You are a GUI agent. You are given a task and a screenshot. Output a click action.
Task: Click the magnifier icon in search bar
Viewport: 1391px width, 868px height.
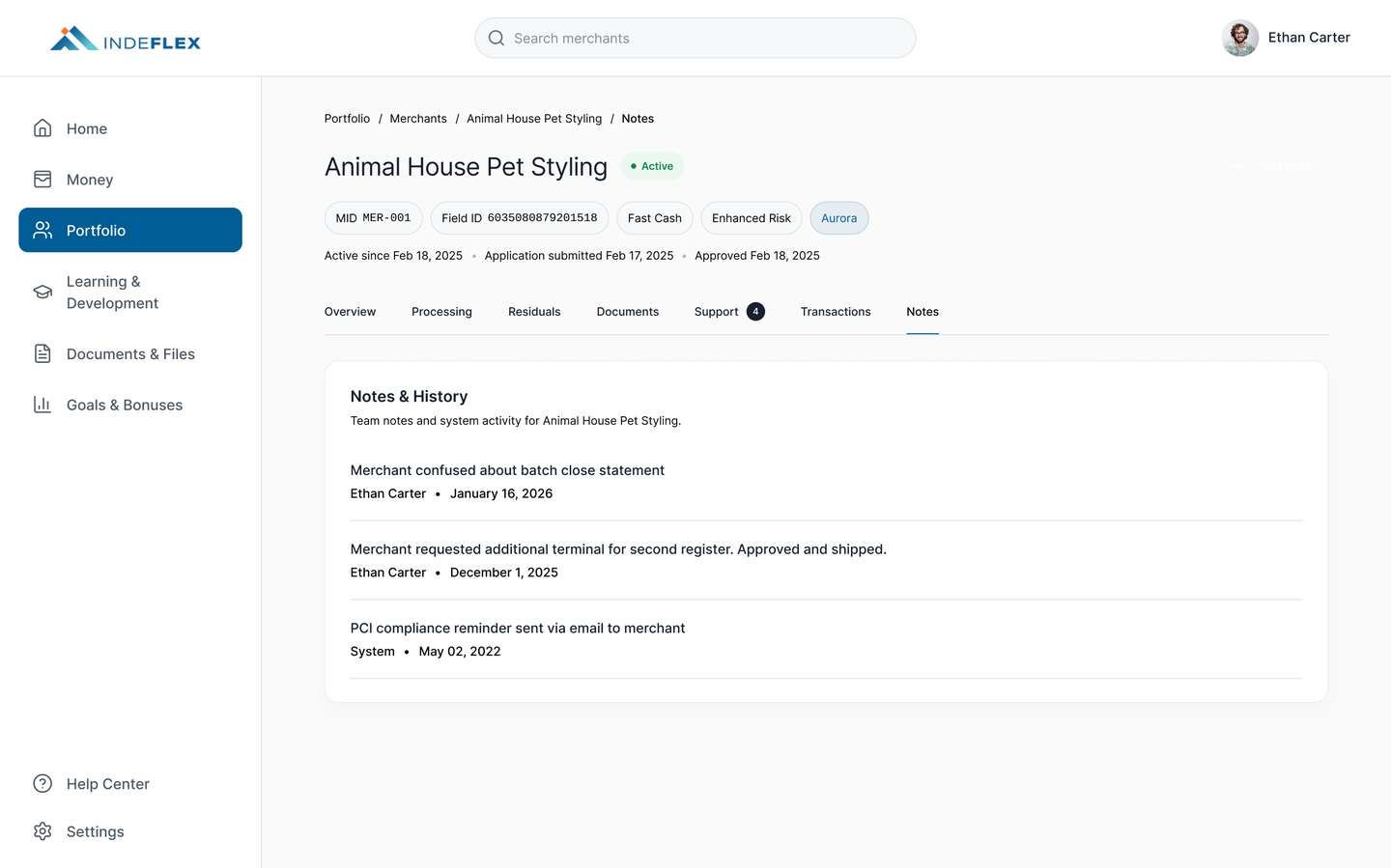(497, 38)
